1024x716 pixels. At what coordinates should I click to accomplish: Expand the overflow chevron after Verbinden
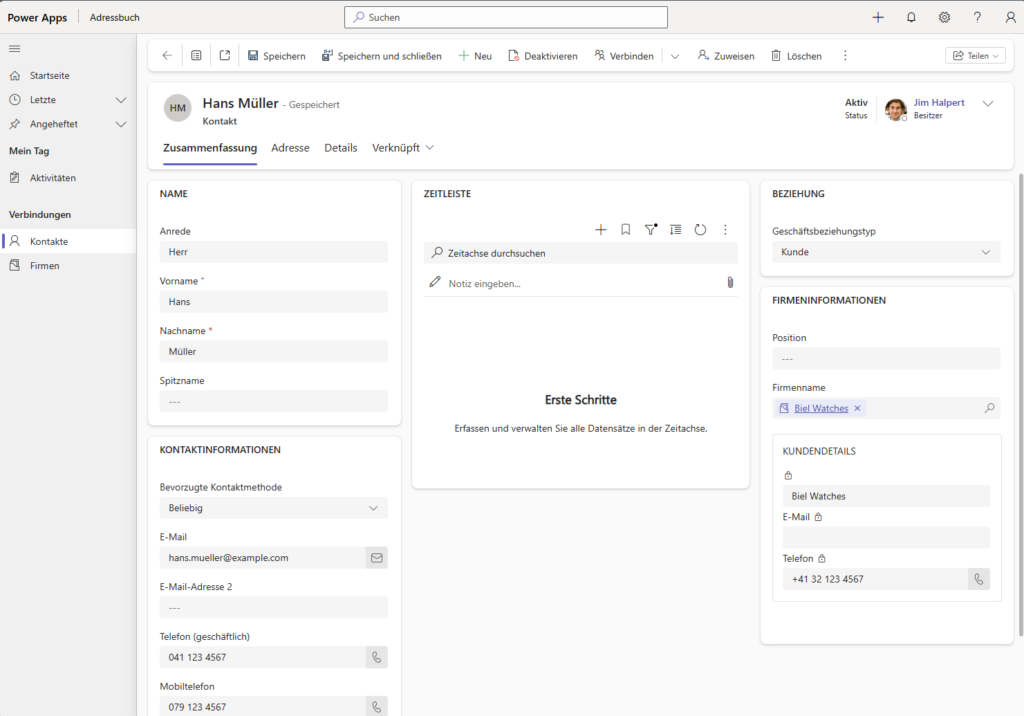pyautogui.click(x=674, y=55)
